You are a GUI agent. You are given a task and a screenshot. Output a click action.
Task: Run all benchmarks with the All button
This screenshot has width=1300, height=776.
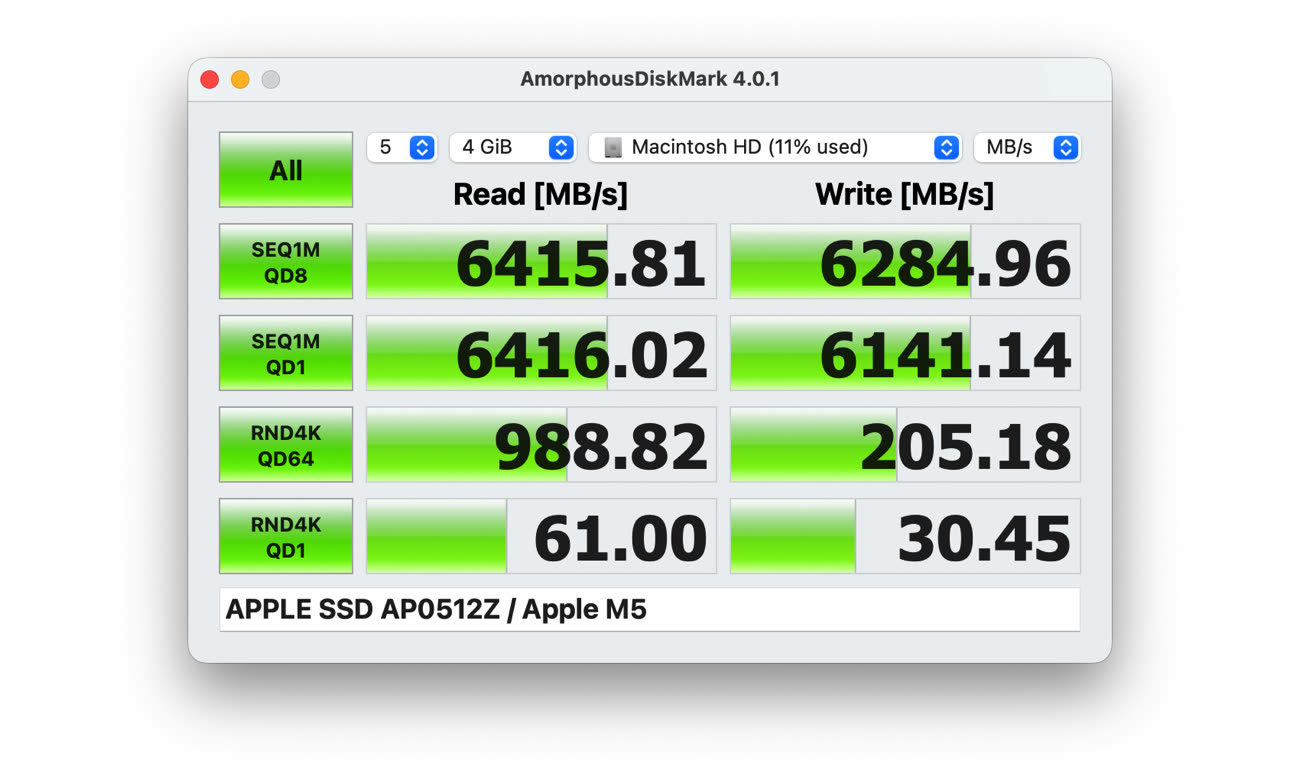[286, 170]
